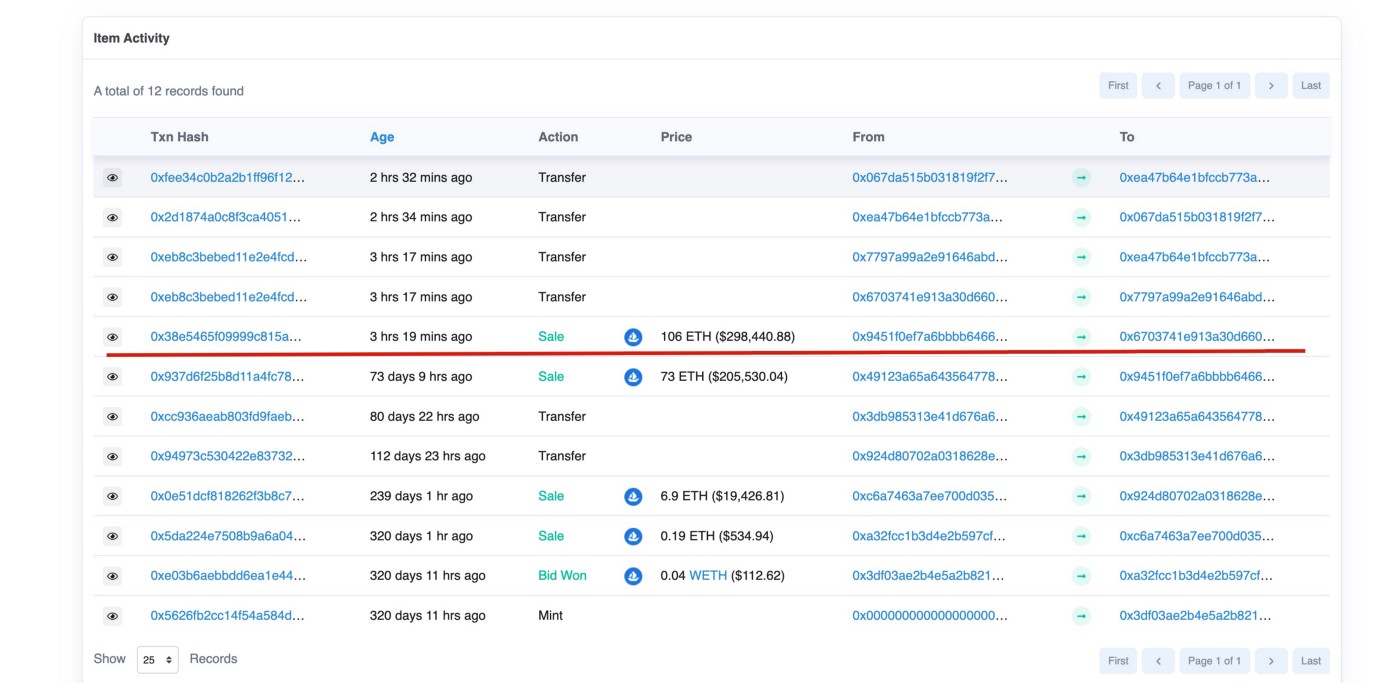This screenshot has width=1400, height=683.
Task: Sort table by Age column header
Action: (x=382, y=137)
